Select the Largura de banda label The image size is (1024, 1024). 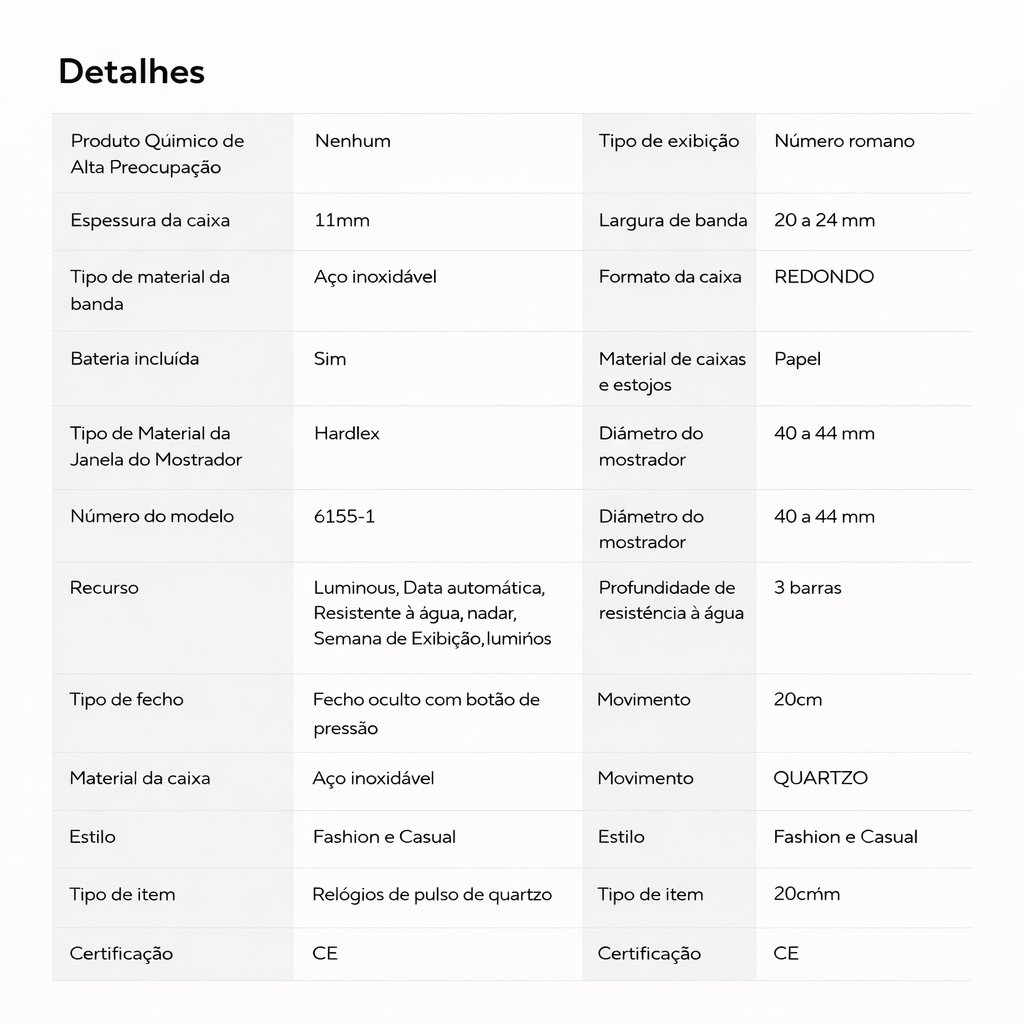click(x=673, y=220)
